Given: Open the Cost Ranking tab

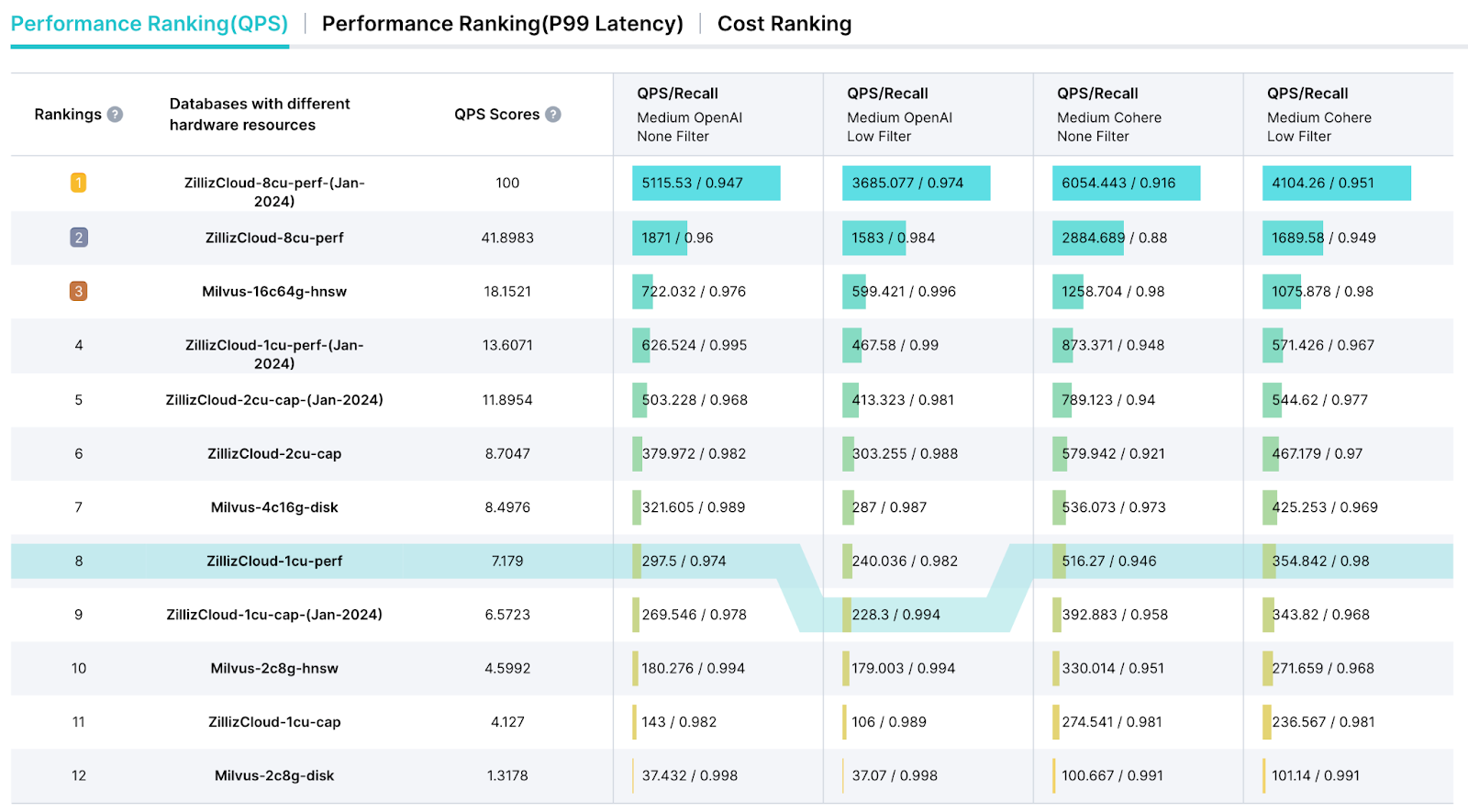Looking at the screenshot, I should [x=784, y=24].
